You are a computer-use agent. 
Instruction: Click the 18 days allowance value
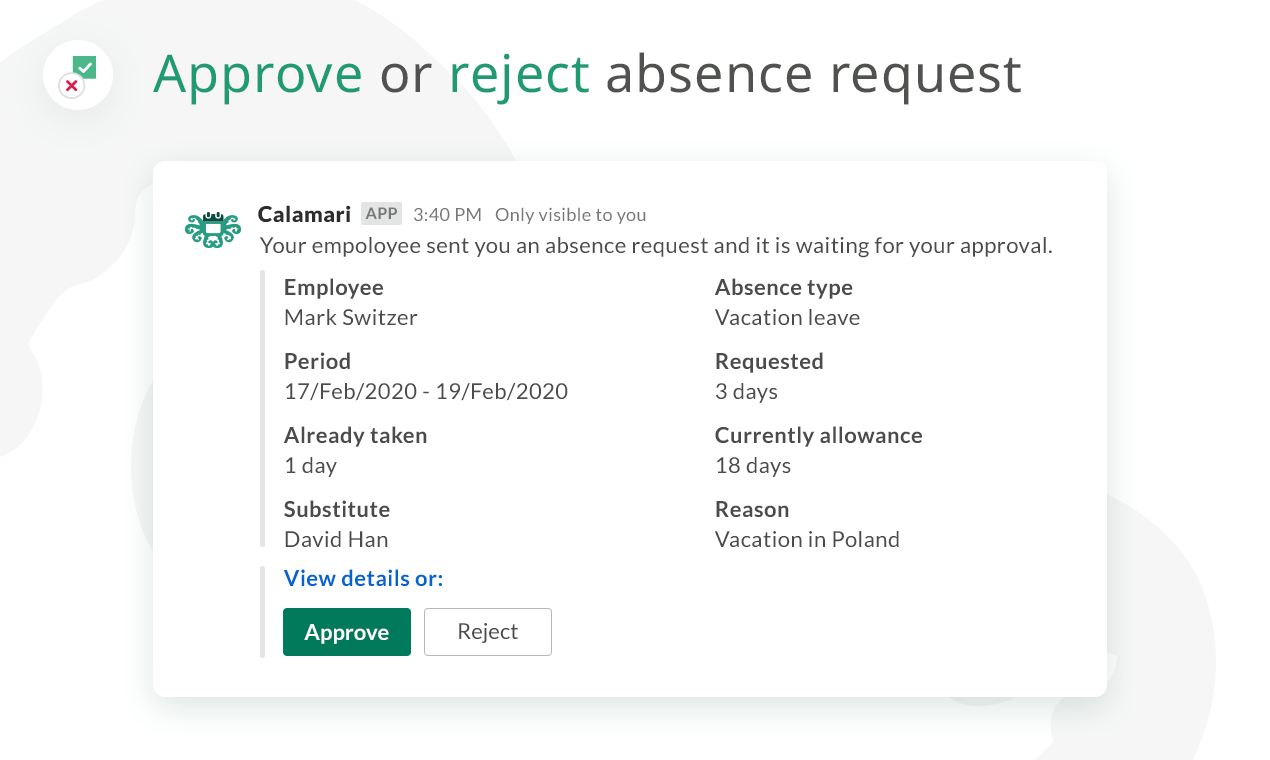coord(753,466)
